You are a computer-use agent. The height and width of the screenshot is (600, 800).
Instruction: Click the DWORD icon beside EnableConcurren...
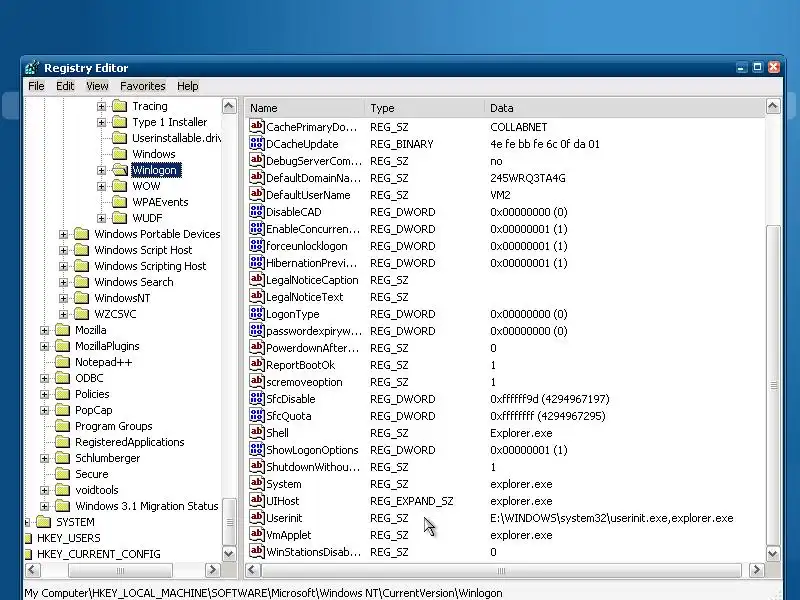tap(257, 228)
